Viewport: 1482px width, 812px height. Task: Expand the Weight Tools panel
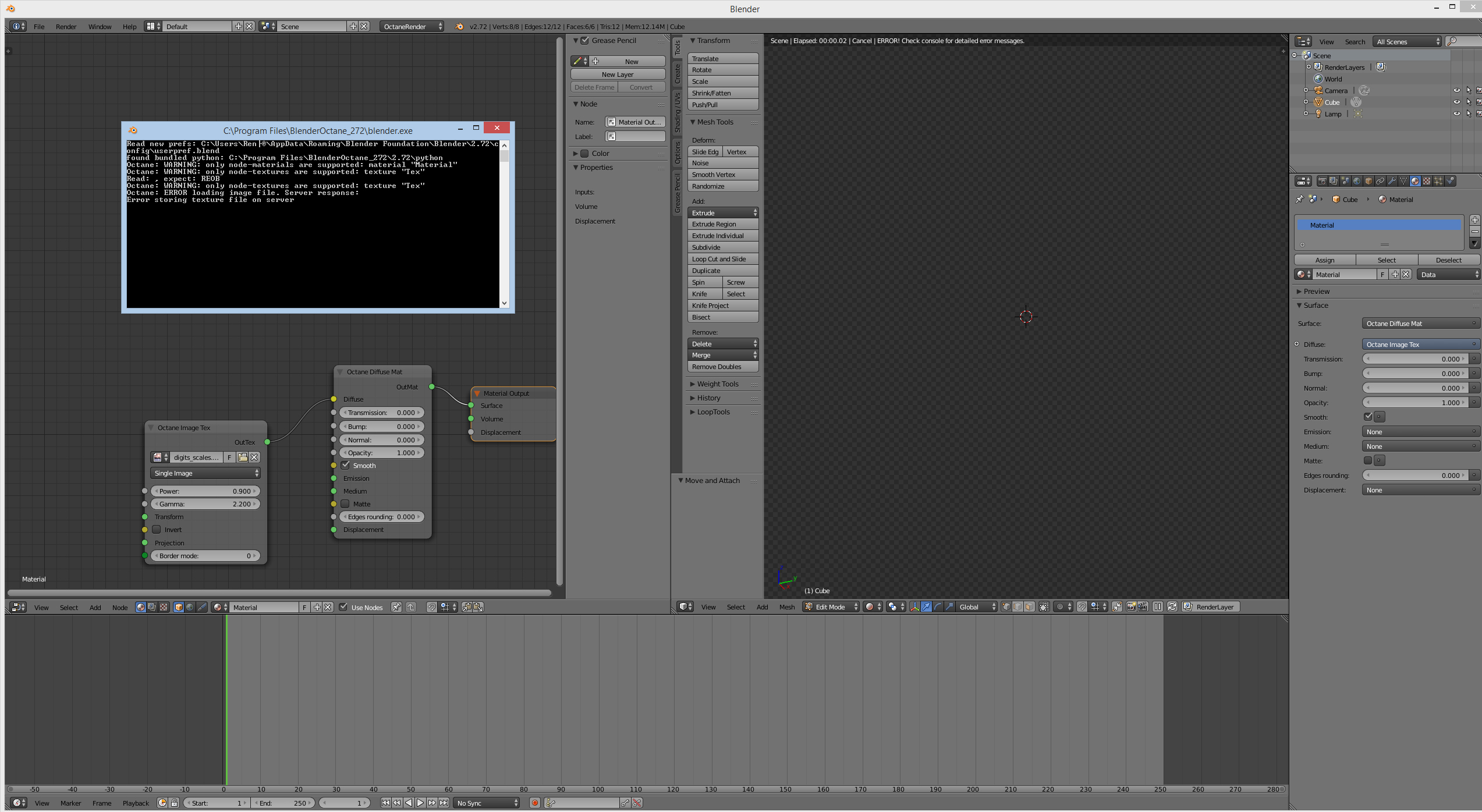tap(717, 384)
